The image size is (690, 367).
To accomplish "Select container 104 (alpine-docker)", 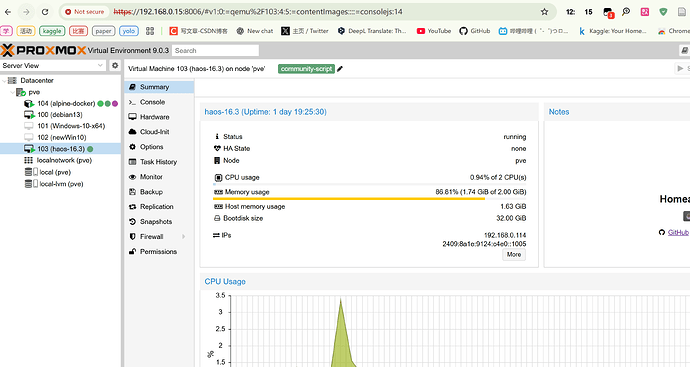I will click(x=66, y=103).
